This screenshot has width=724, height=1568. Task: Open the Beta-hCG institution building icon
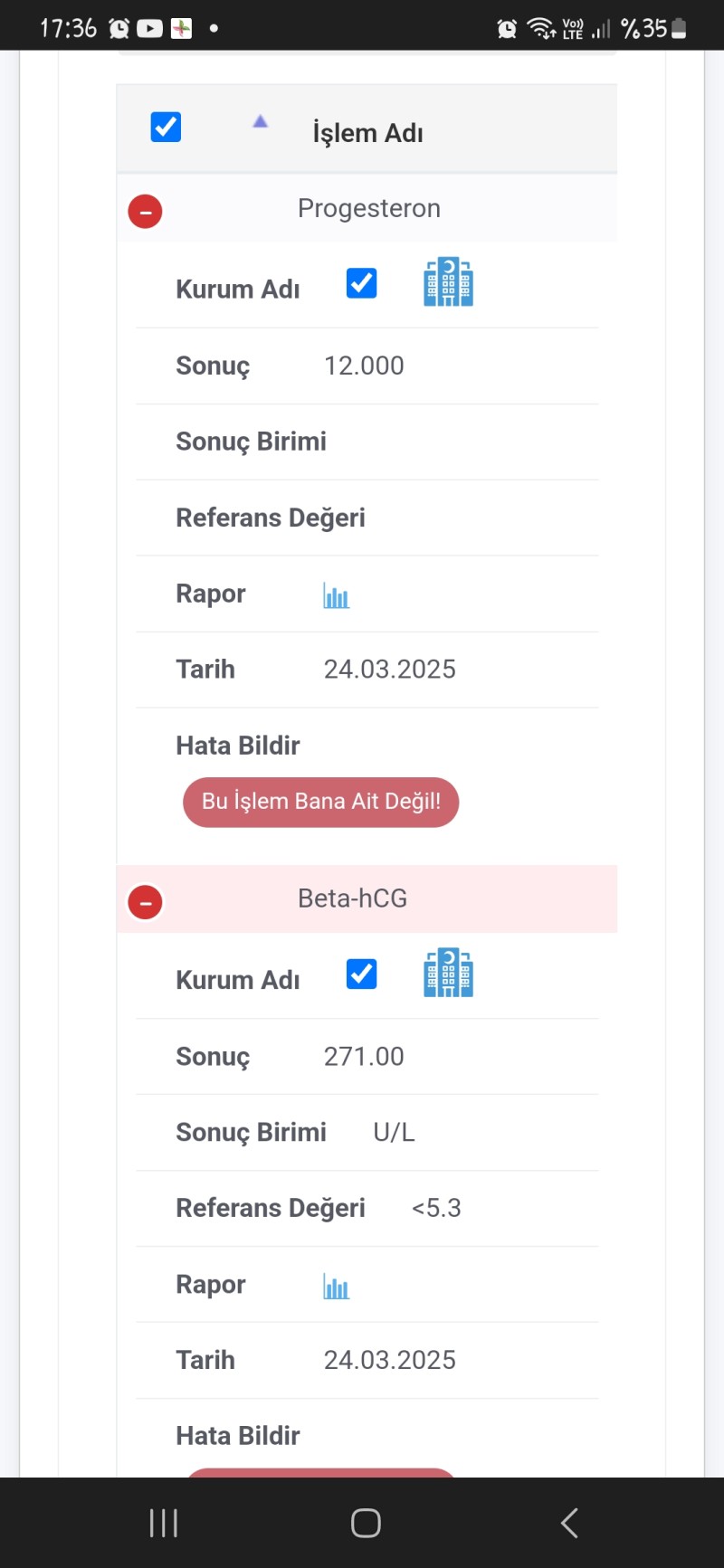448,974
